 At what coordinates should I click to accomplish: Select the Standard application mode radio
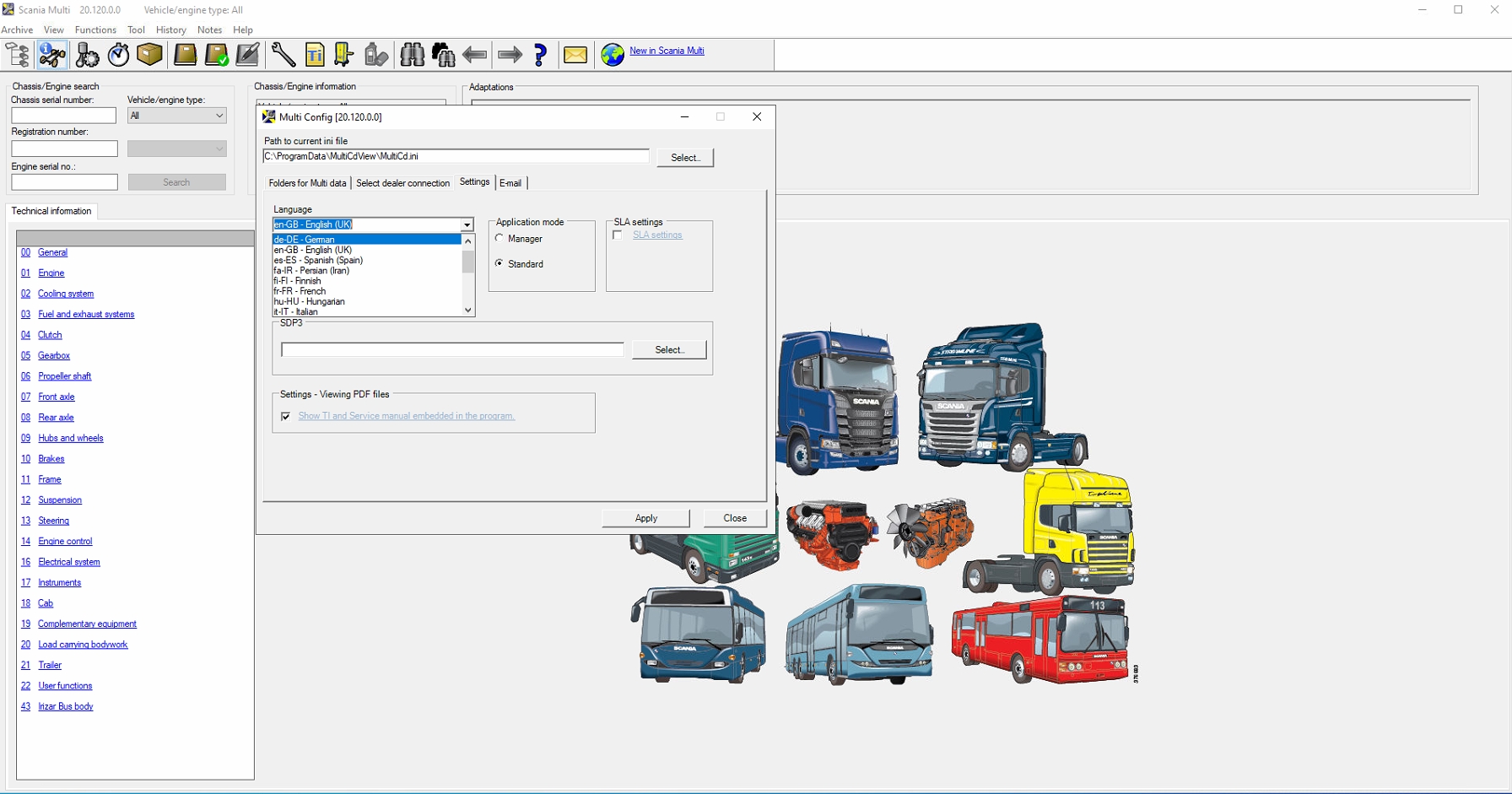pos(499,264)
